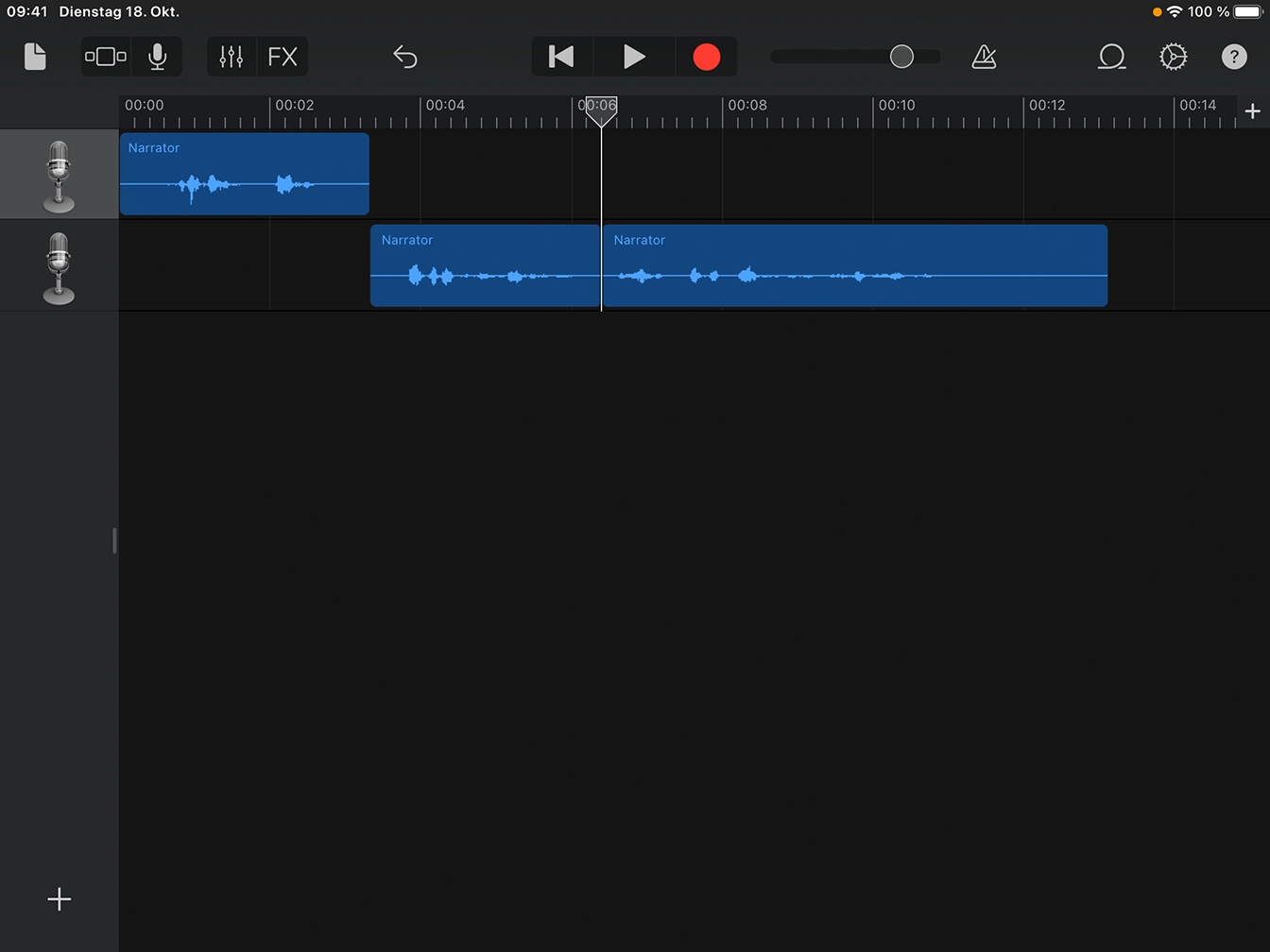Image resolution: width=1270 pixels, height=952 pixels.
Task: Open My Songs browser document icon
Action: [x=35, y=57]
